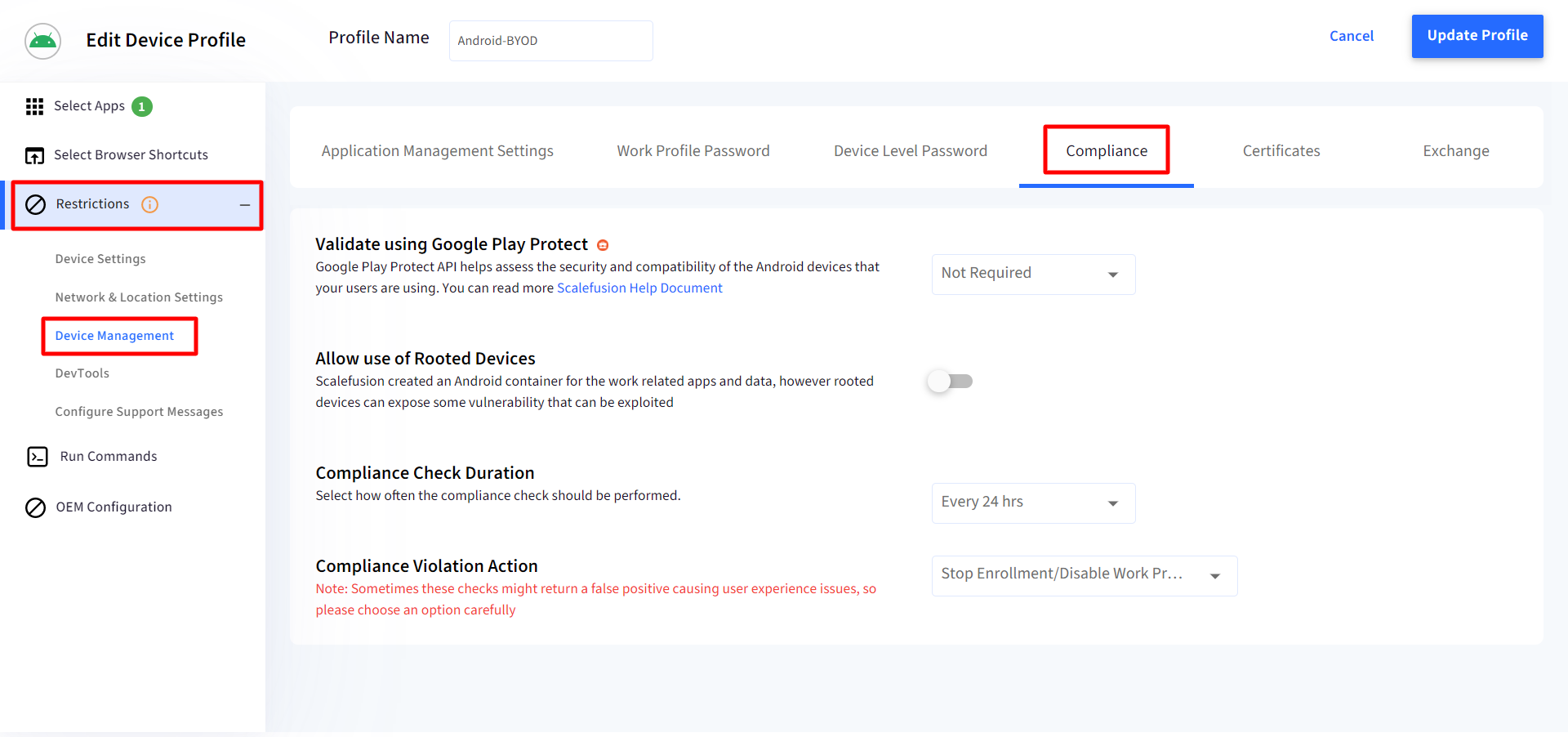Open OEM Configuration in sidebar
Screen dimensions: 1568x737
[x=114, y=507]
